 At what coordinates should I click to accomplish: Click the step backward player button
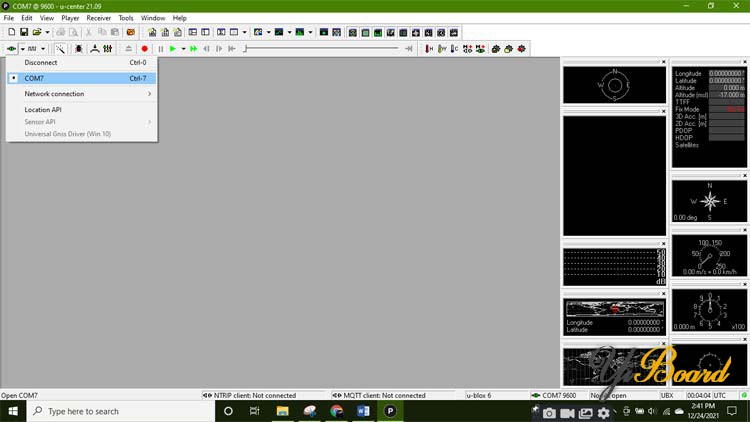206,48
